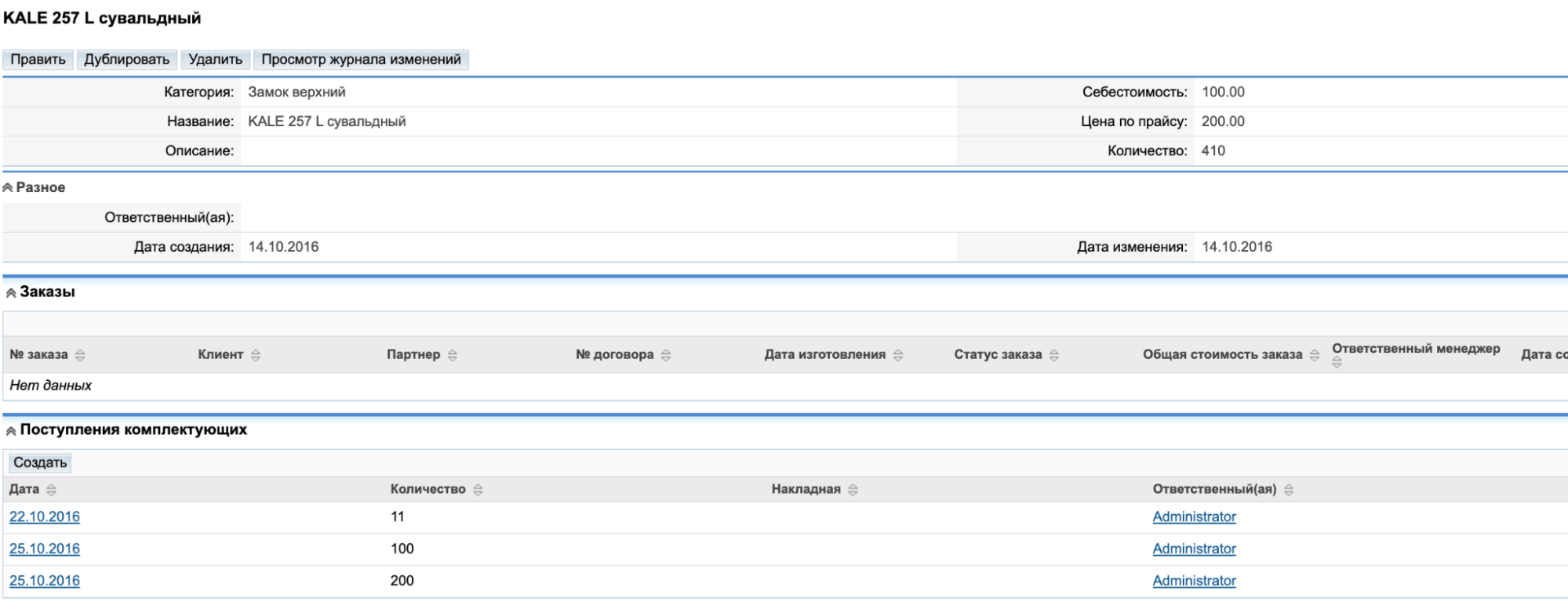The width and height of the screenshot is (1568, 609).
Task: Click the Править button
Action: (38, 60)
